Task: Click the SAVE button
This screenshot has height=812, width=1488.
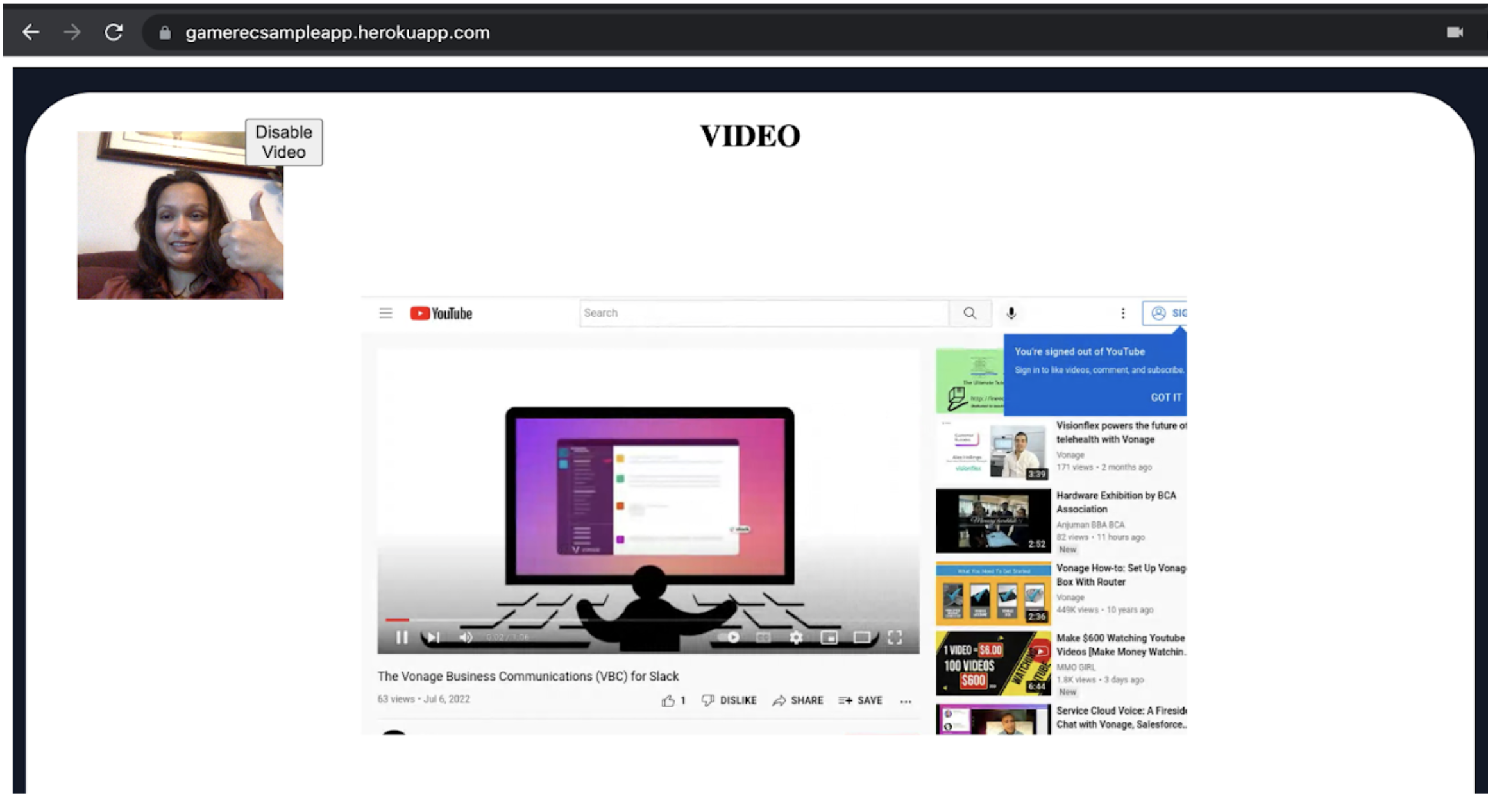Action: click(860, 700)
